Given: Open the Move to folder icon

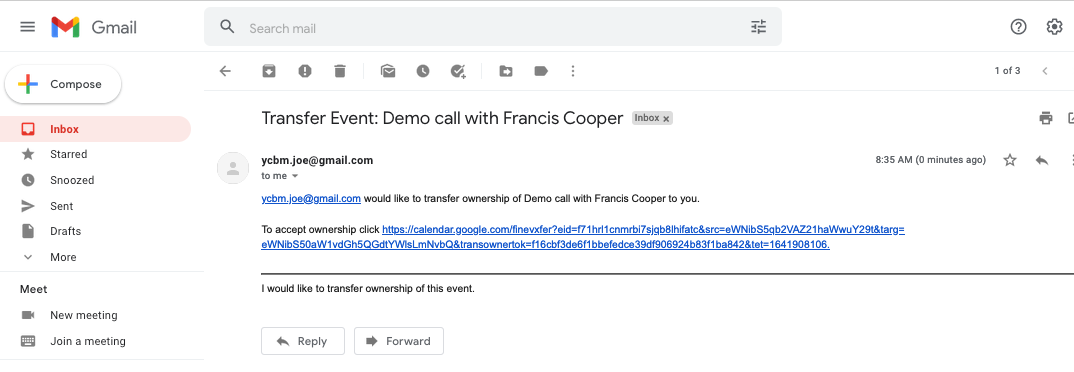Looking at the screenshot, I should (505, 71).
